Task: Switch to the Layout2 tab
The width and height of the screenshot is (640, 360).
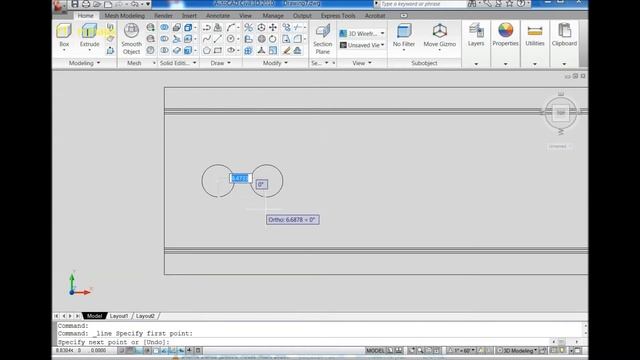Action: click(145, 316)
